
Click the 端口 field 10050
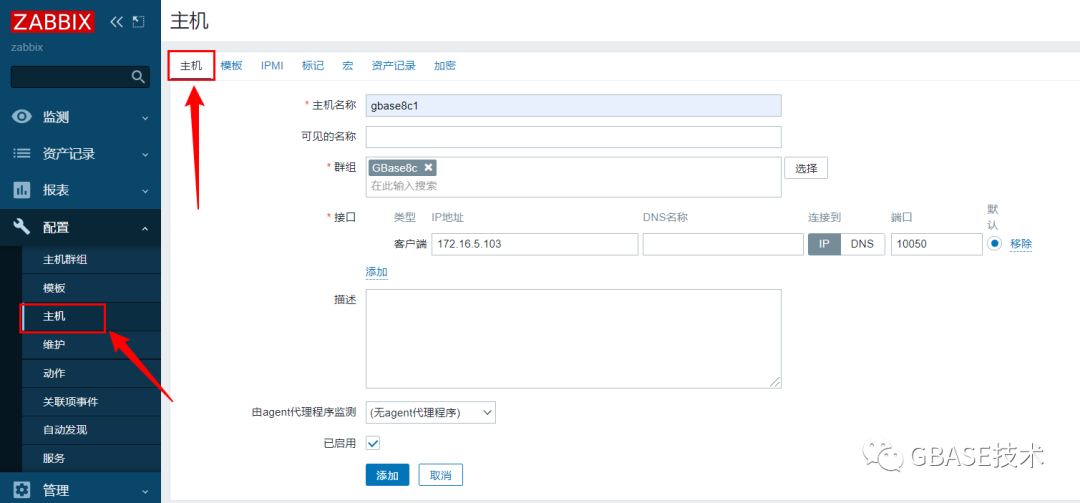937,244
